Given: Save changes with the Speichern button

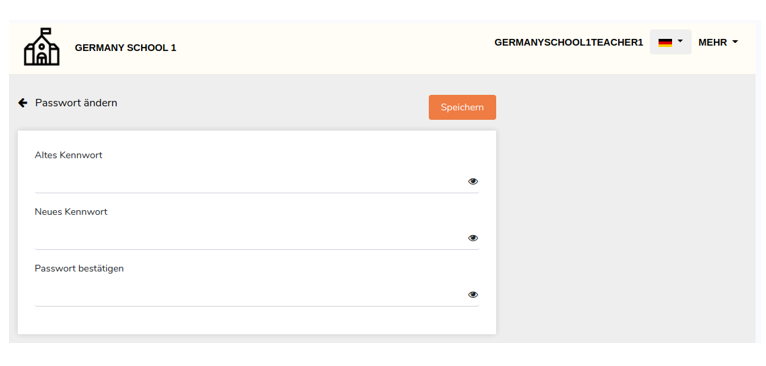Looking at the screenshot, I should pos(462,108).
